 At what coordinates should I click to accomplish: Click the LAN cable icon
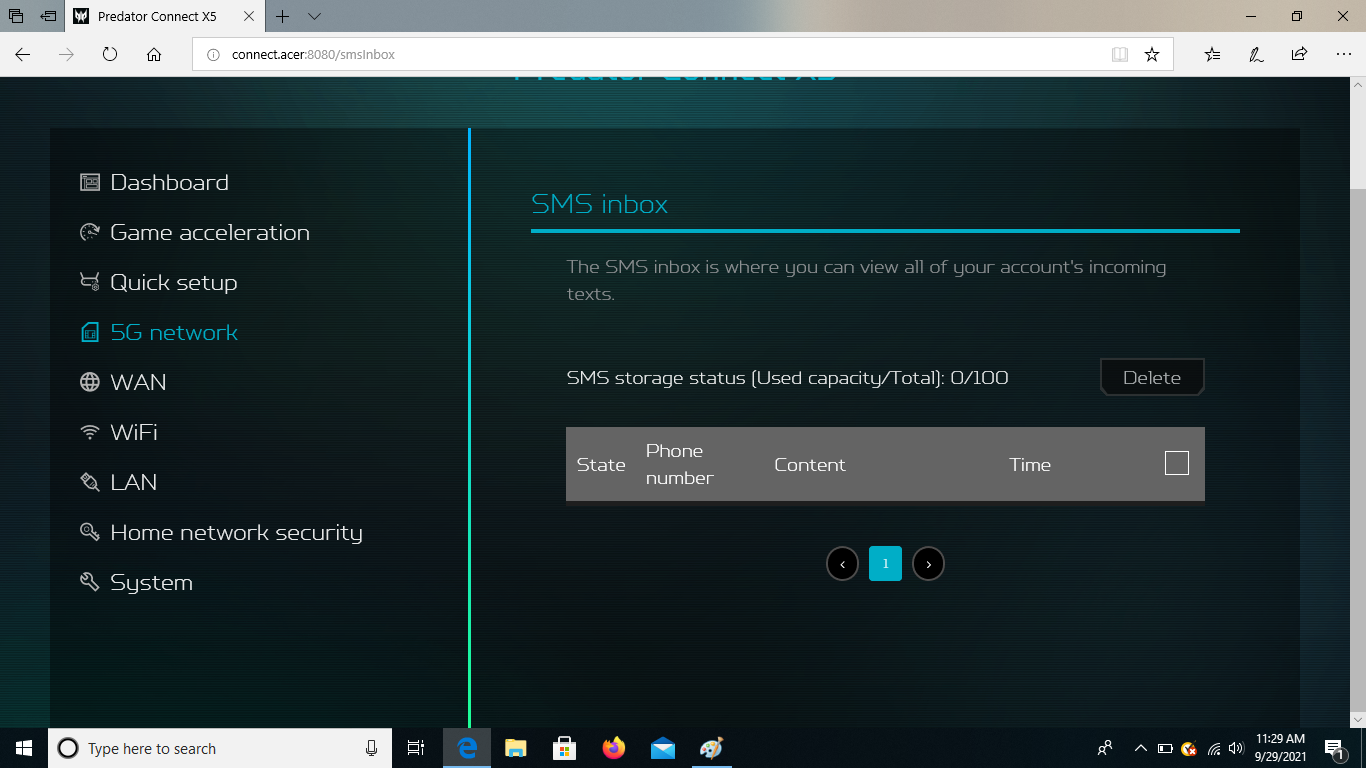(90, 482)
